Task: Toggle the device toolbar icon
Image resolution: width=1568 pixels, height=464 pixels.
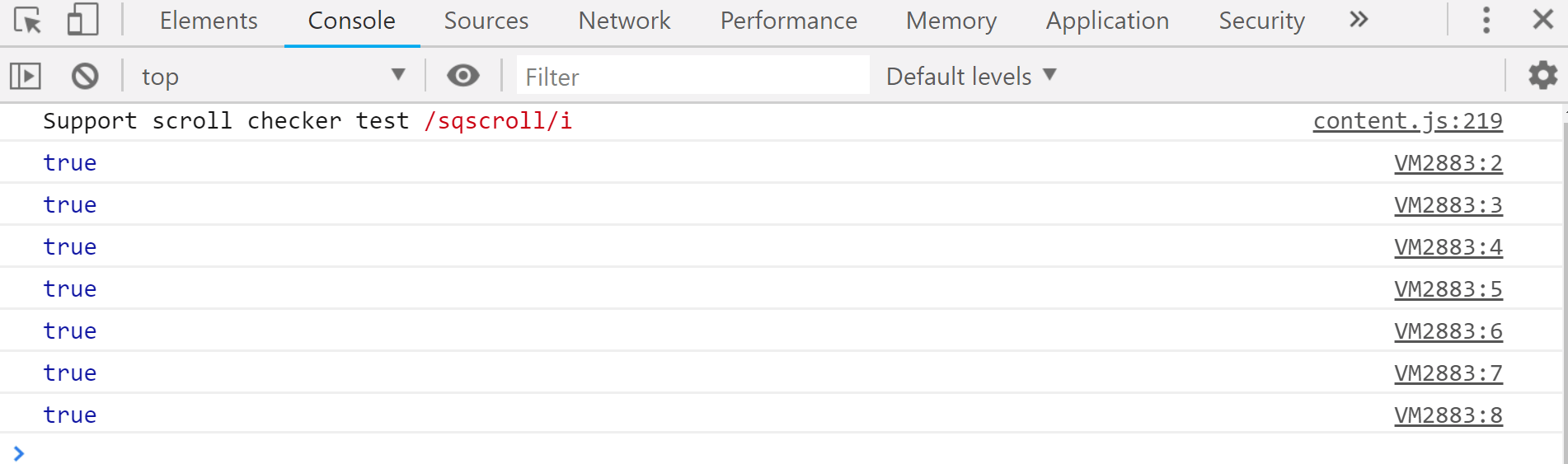Action: click(82, 21)
